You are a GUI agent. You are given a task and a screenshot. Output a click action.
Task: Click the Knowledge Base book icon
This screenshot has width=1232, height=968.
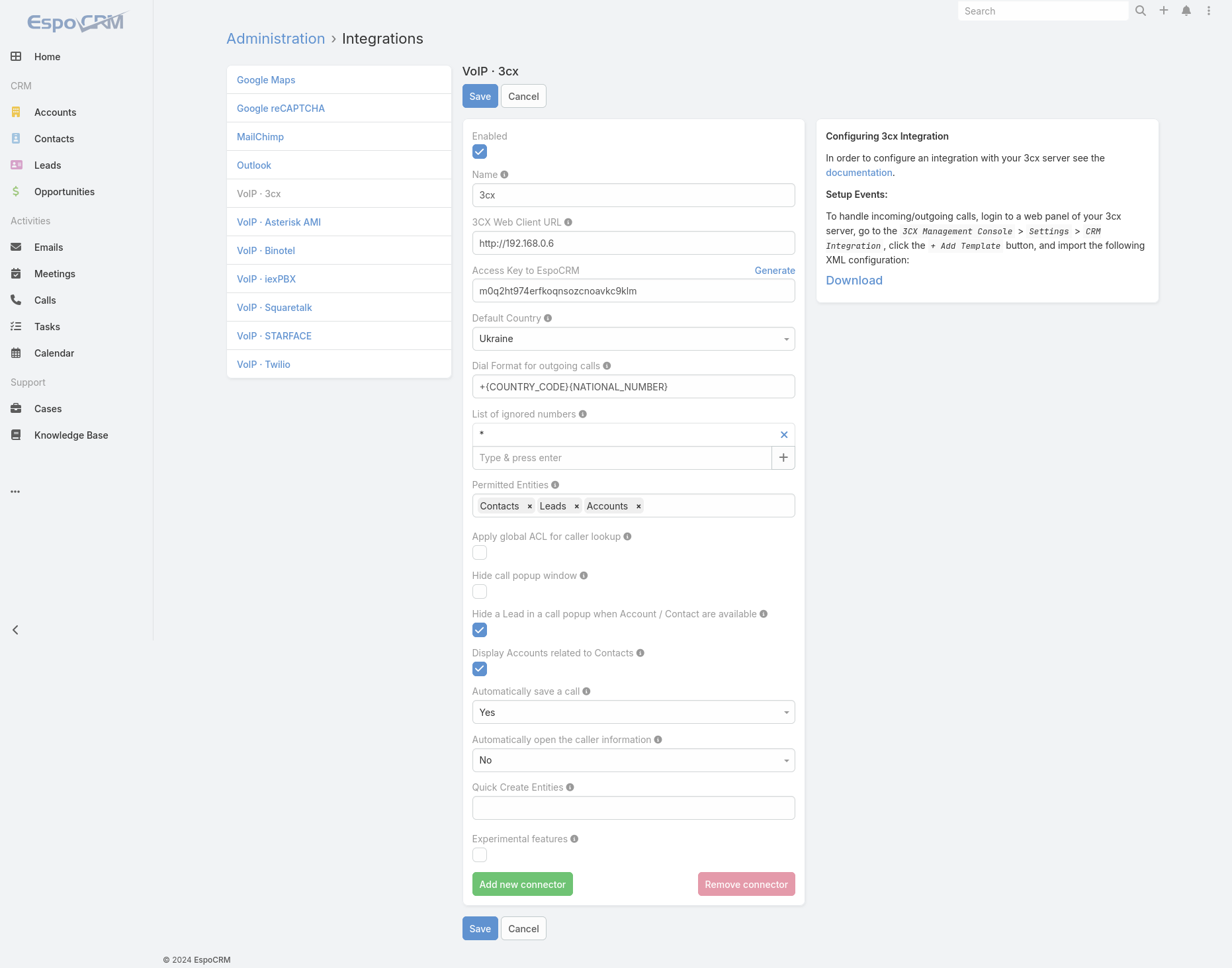[x=16, y=435]
